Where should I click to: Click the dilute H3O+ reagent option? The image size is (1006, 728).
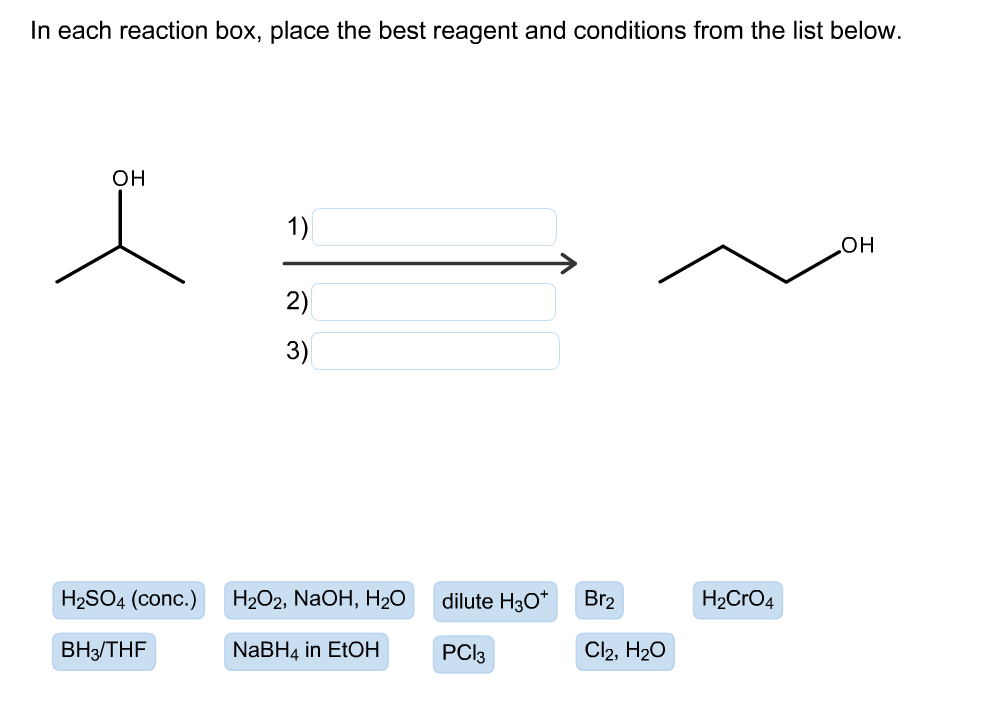coord(495,600)
